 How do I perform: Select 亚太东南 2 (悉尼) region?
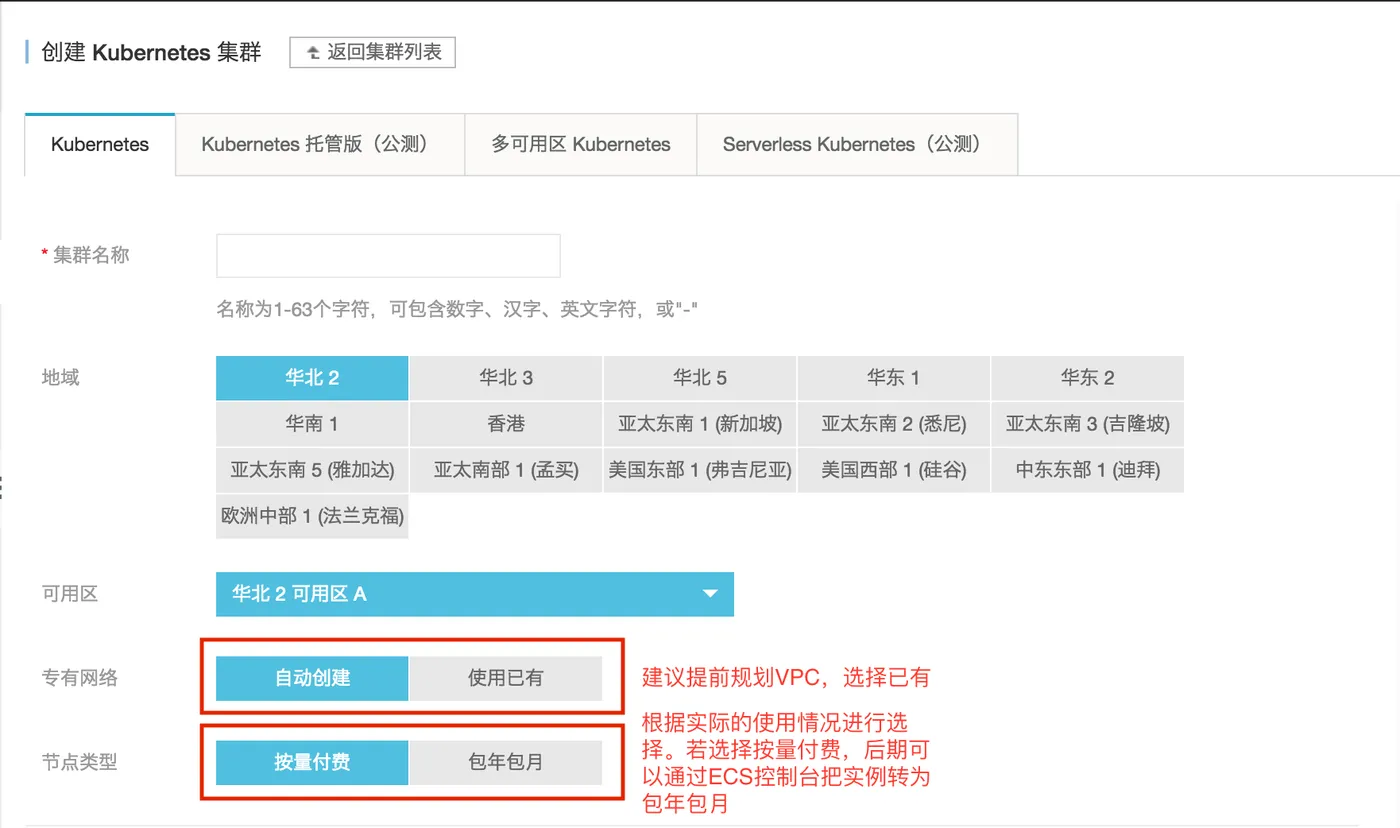tap(894, 424)
